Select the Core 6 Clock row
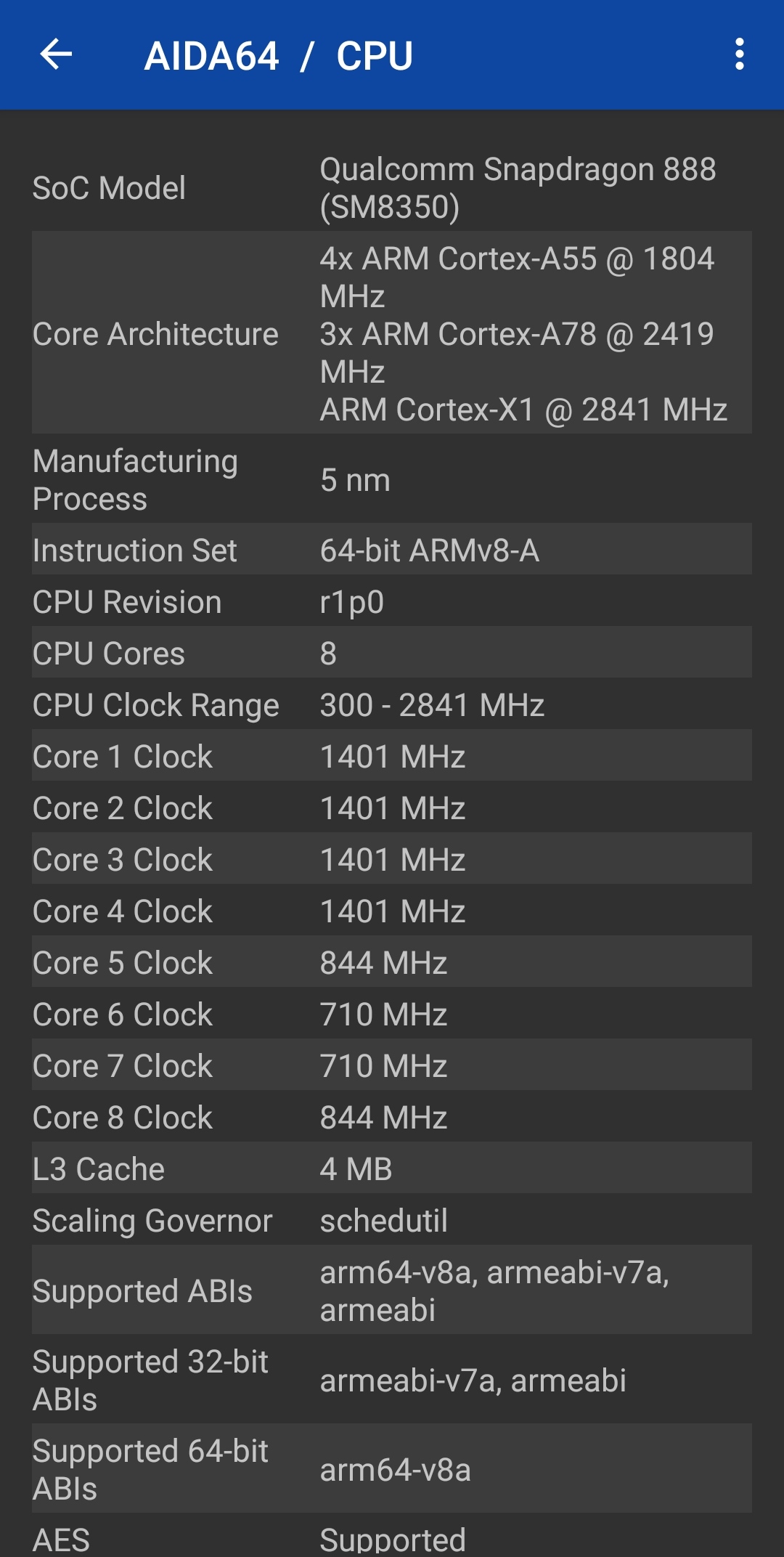 point(392,1014)
